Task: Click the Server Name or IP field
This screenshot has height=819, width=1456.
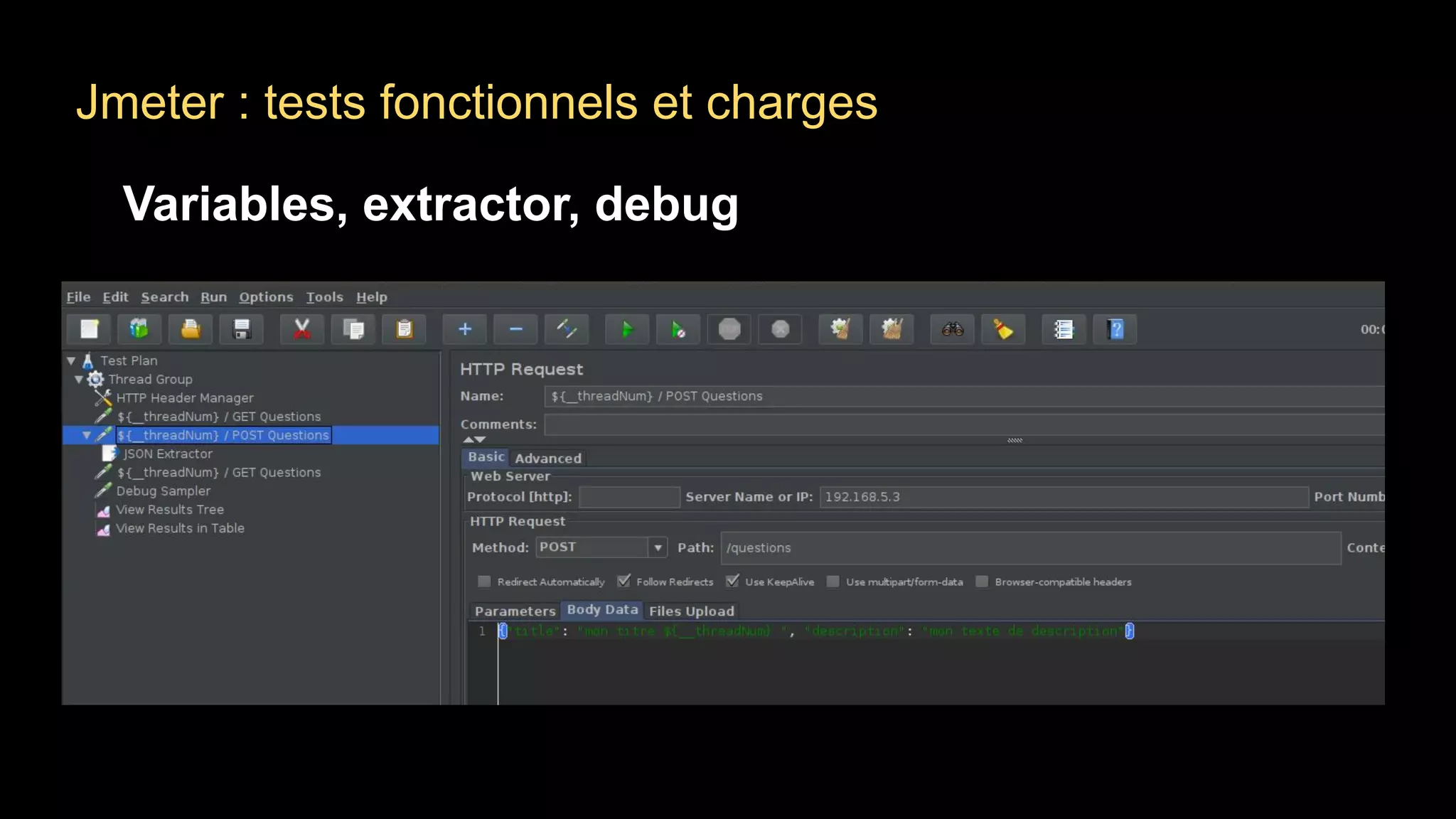Action: pos(1064,497)
